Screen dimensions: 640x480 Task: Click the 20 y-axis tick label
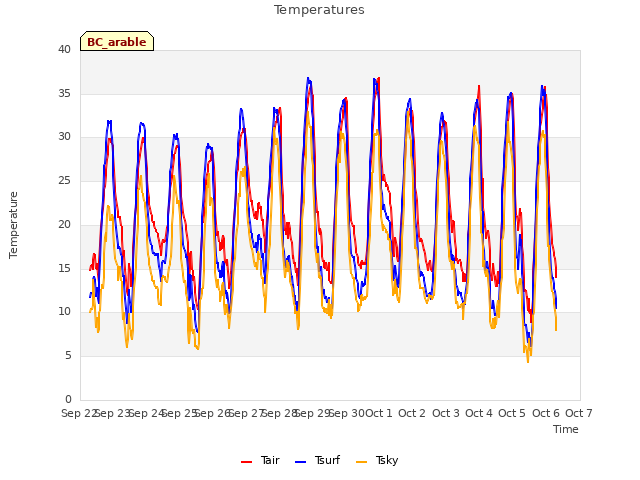point(64,224)
